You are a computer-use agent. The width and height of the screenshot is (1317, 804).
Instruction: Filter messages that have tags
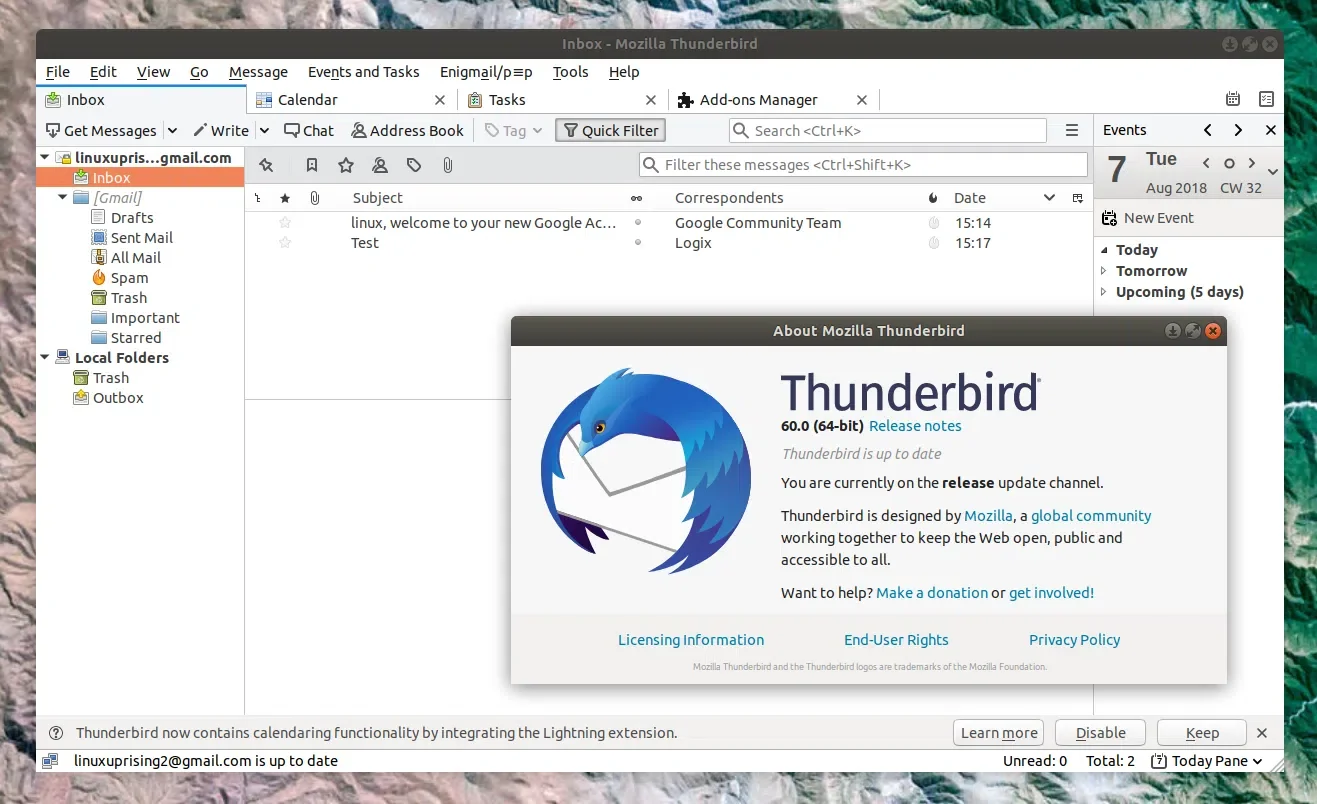tap(414, 165)
